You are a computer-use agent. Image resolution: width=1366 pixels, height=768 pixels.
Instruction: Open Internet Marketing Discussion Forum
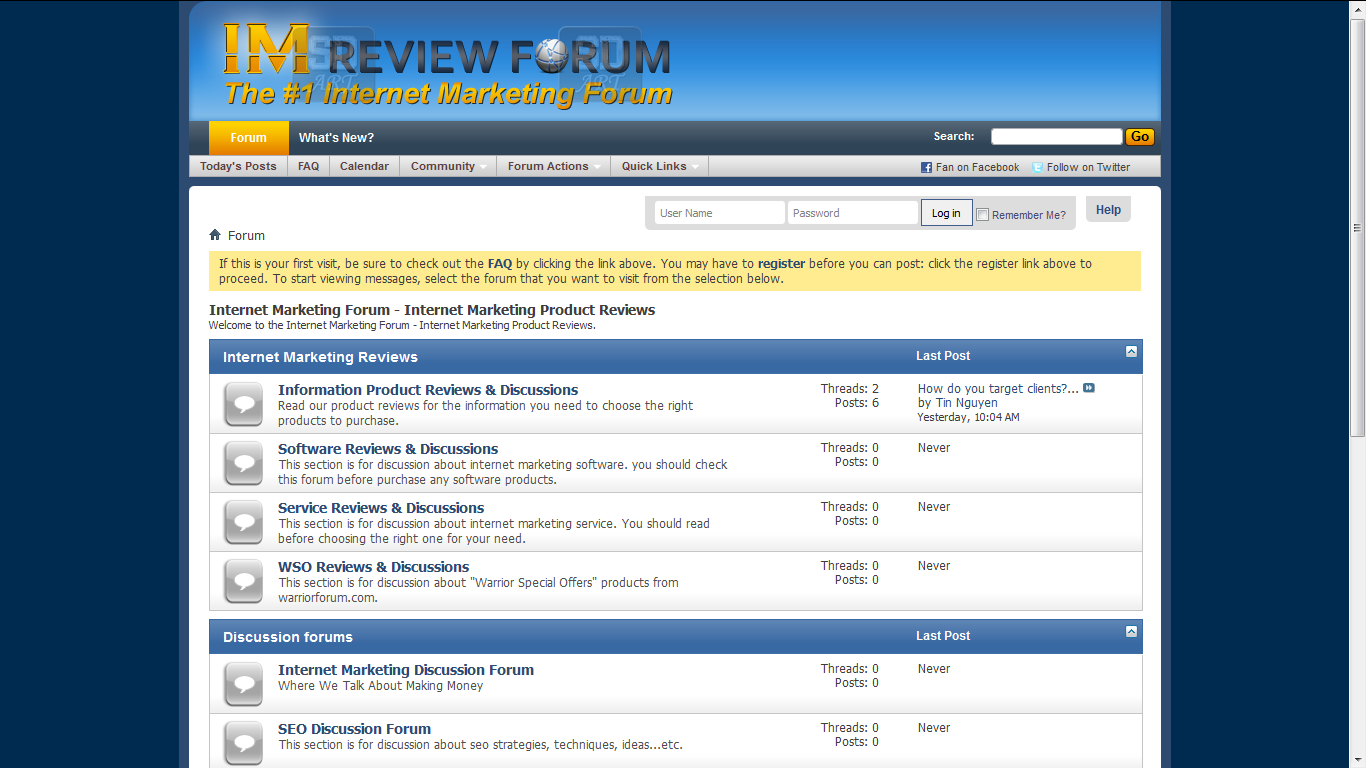coord(406,670)
